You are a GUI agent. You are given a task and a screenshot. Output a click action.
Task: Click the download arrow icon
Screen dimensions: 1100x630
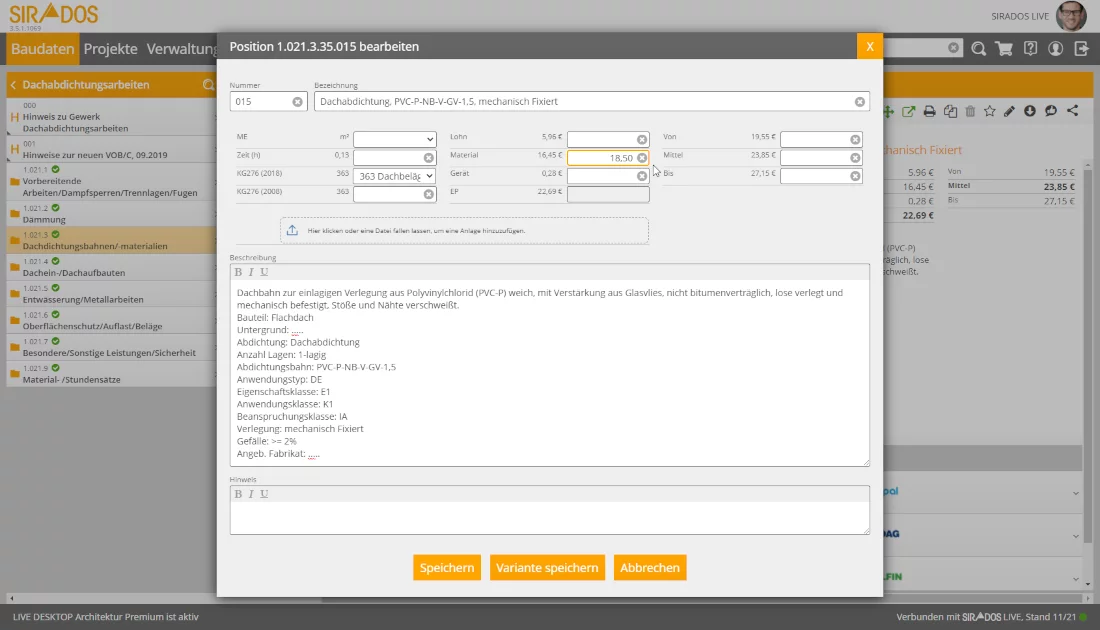(x=1030, y=111)
